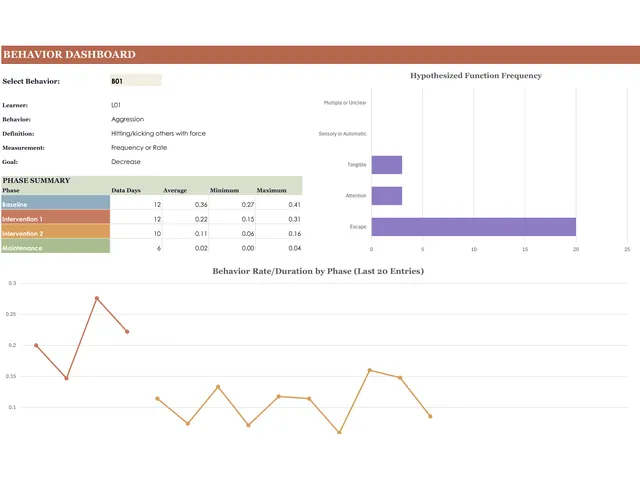Image resolution: width=640 pixels, height=480 pixels.
Task: Select the learner value L01
Action: pos(116,105)
